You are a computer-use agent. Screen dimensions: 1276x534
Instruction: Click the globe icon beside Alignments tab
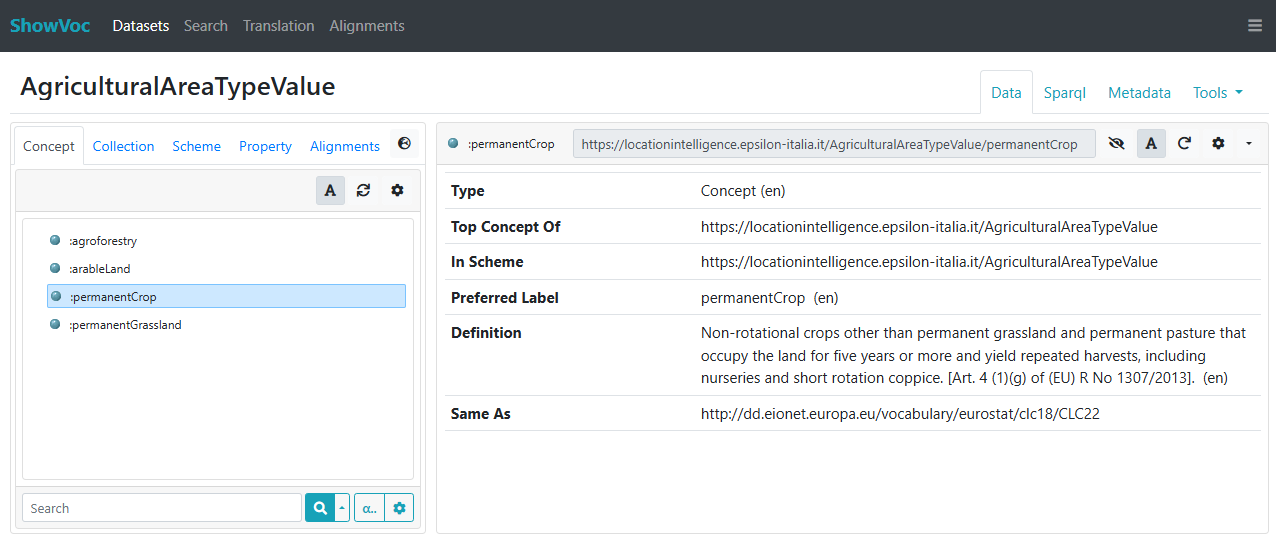click(x=404, y=145)
